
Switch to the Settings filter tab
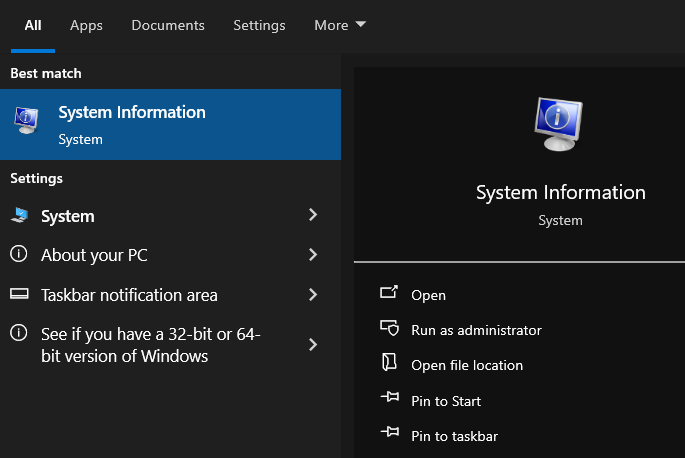point(259,25)
